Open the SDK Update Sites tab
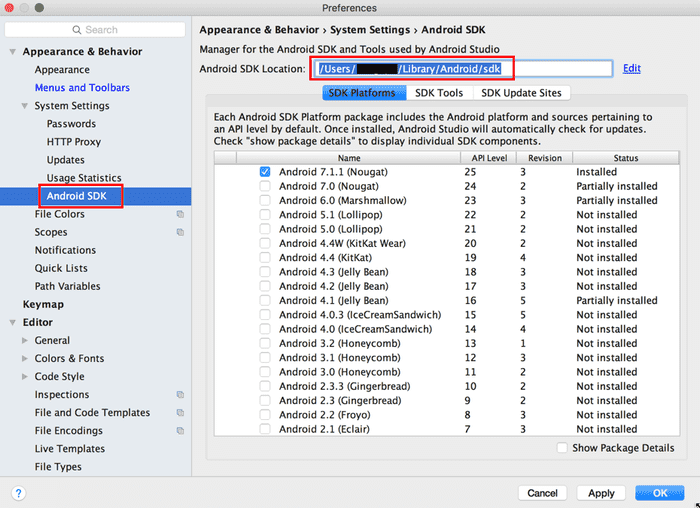Viewport: 700px width, 508px height. click(521, 93)
